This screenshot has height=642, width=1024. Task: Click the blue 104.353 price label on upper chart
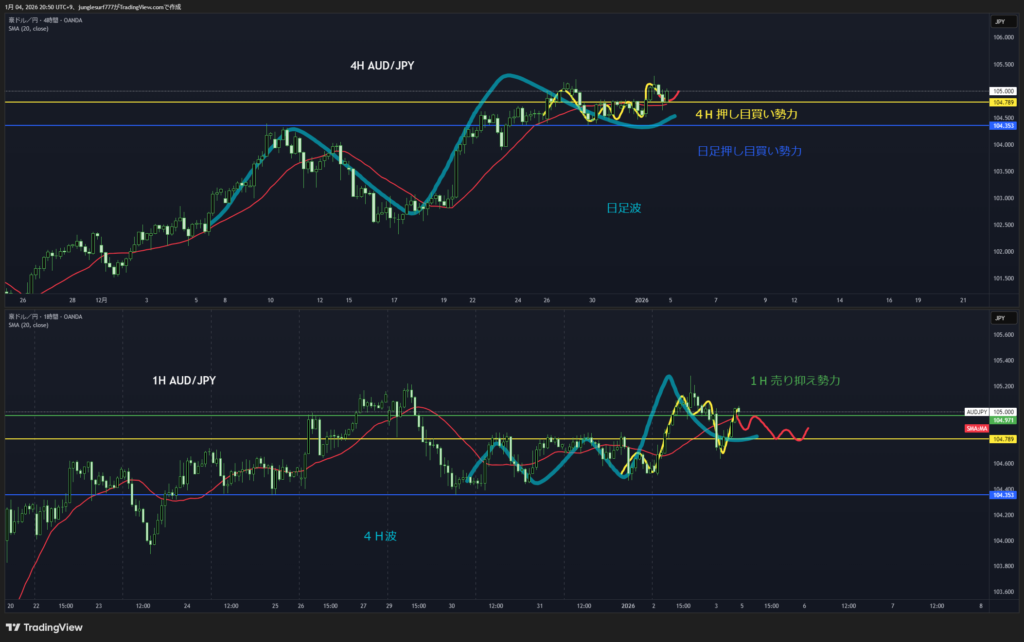pyautogui.click(x=1002, y=126)
